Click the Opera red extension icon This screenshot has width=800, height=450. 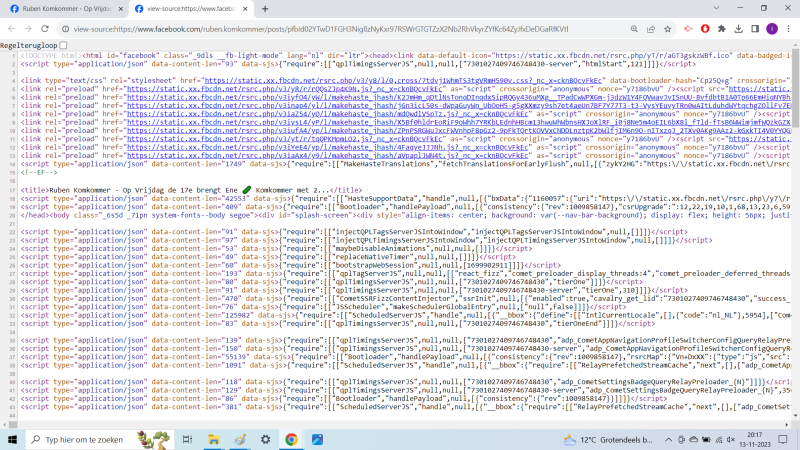click(705, 29)
